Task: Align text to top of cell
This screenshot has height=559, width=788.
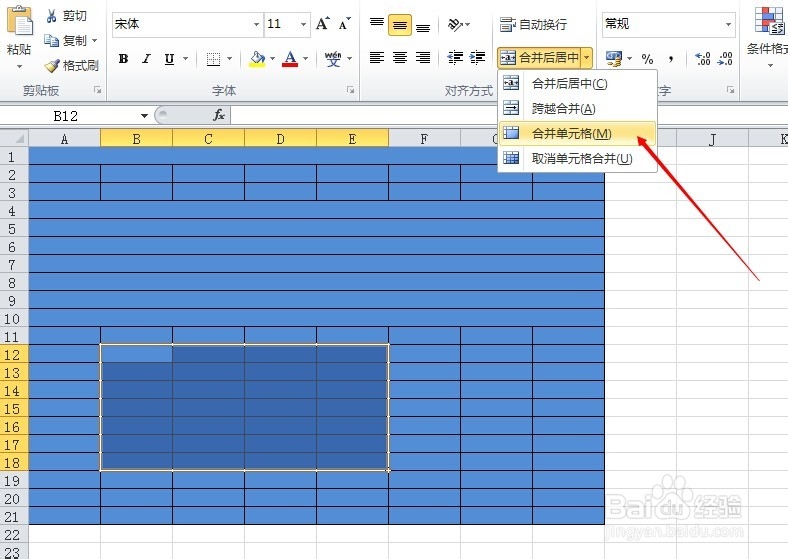Action: click(x=377, y=24)
